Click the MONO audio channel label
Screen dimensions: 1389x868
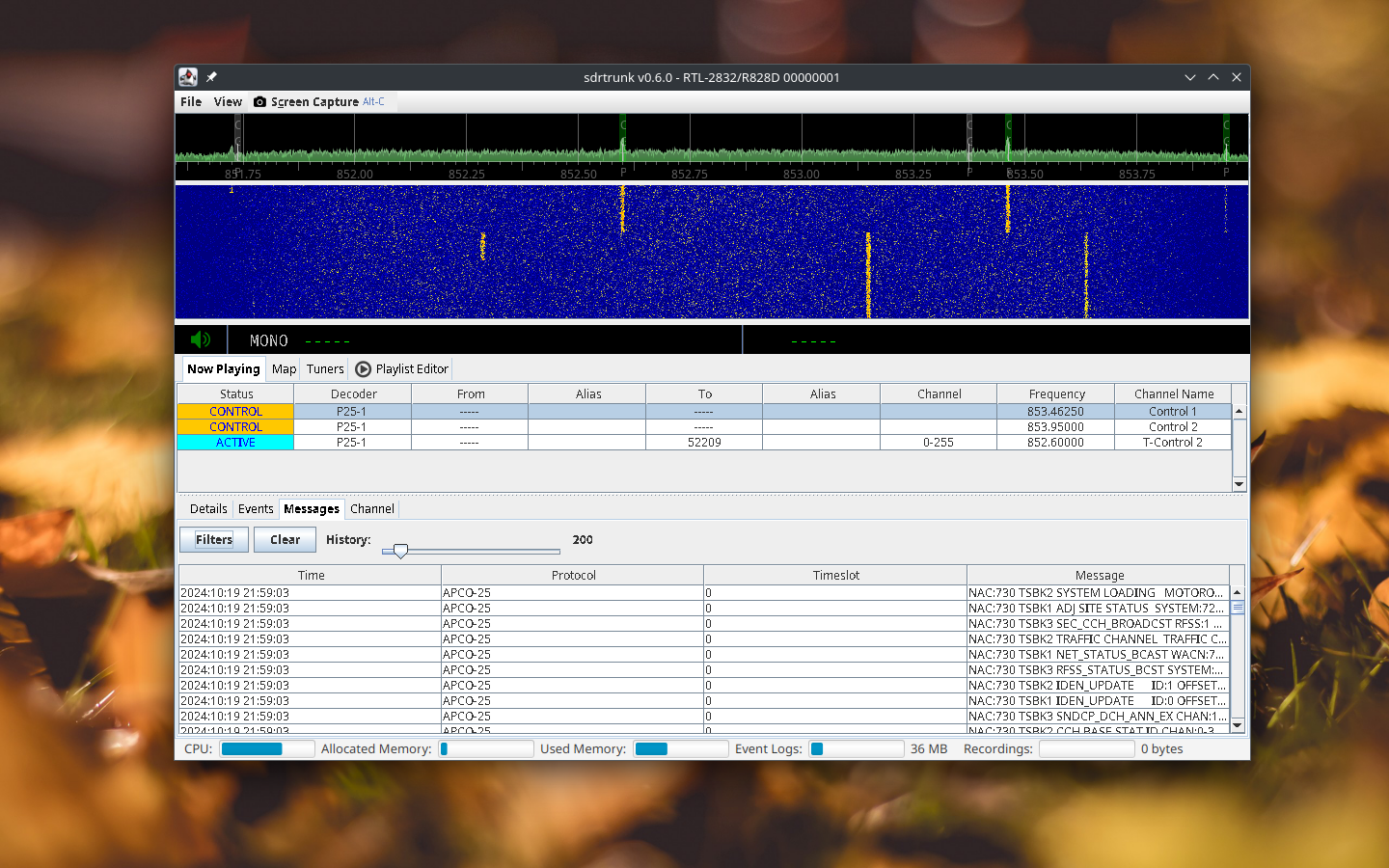[x=269, y=340]
